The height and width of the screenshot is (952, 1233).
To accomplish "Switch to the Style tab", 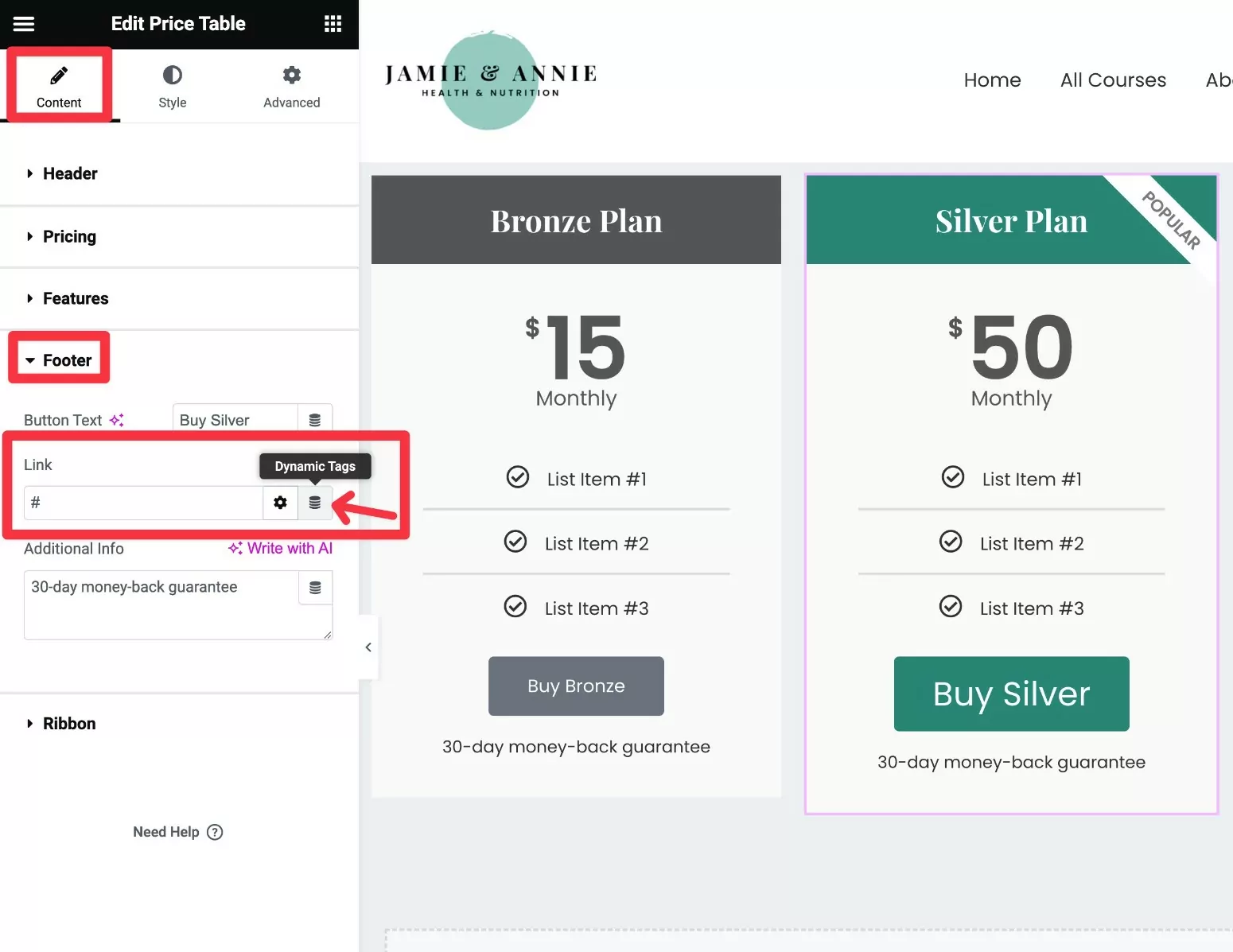I will point(172,86).
